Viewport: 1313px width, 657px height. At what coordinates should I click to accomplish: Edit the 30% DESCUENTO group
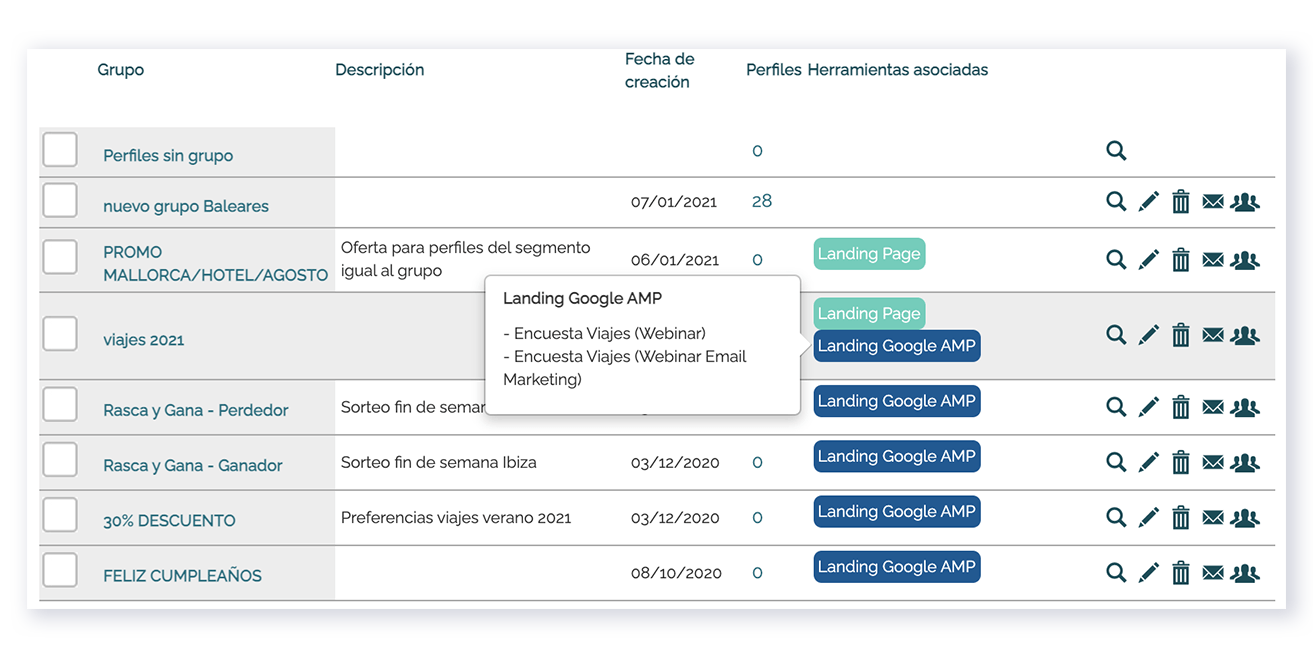click(1148, 517)
